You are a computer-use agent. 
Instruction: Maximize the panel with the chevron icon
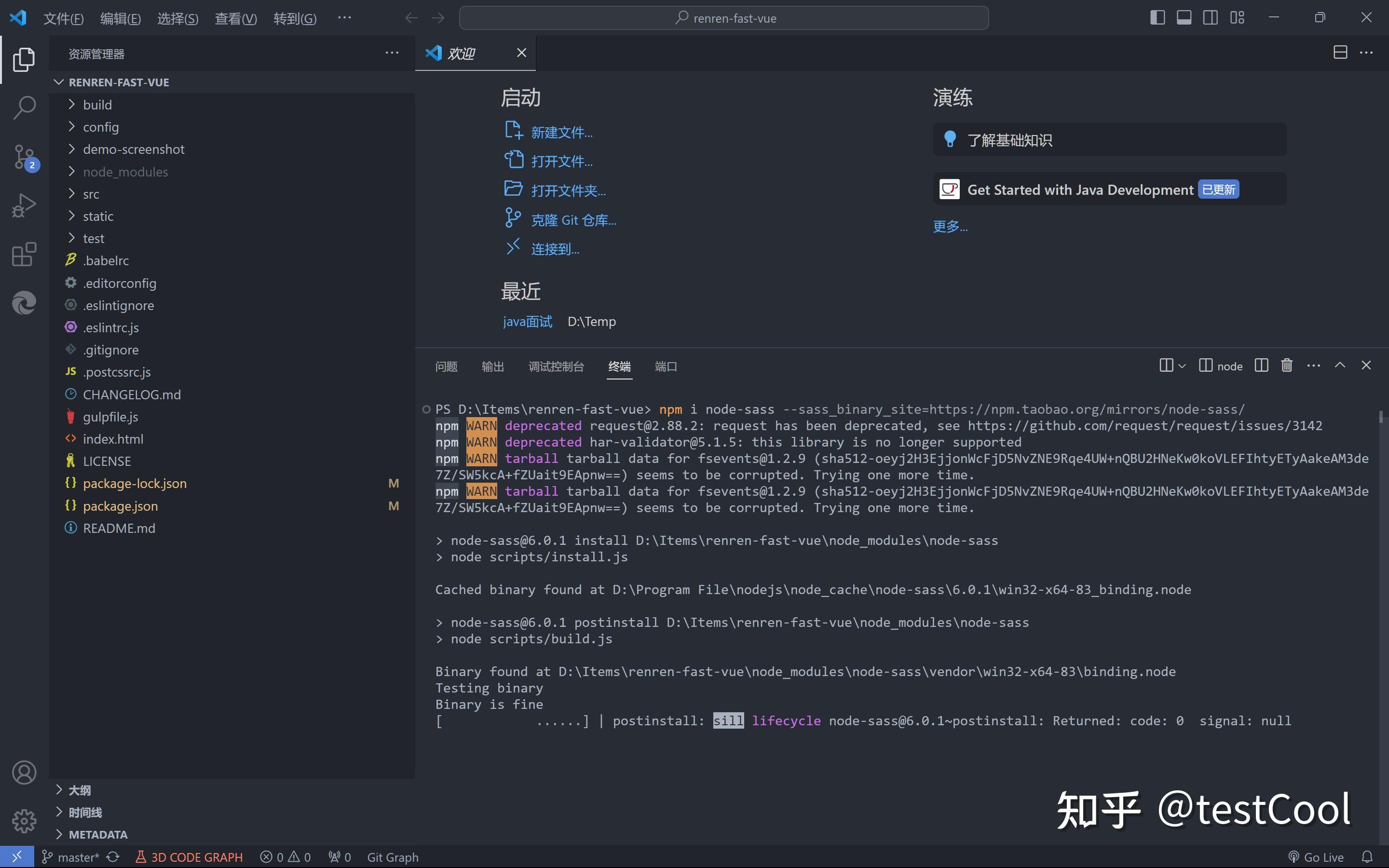tap(1340, 365)
